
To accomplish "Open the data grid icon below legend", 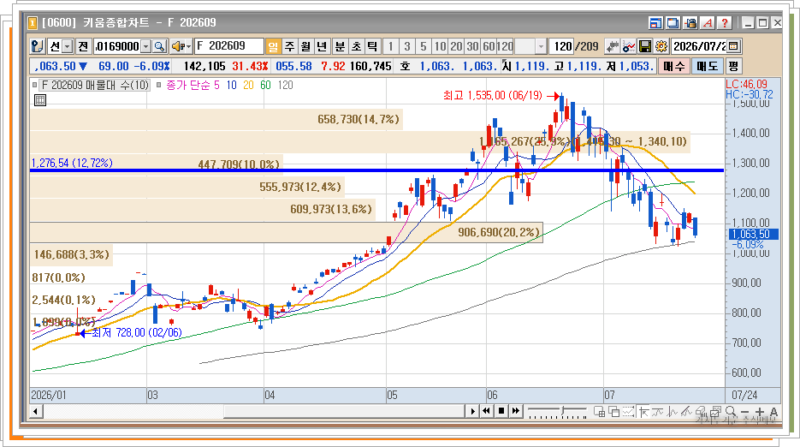I will (39, 100).
